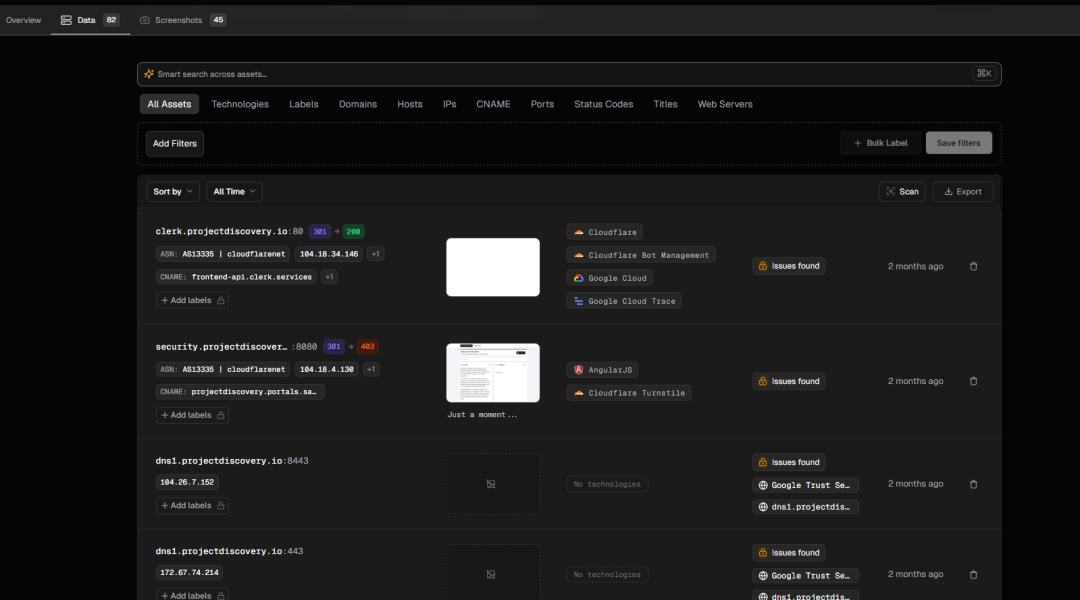Select the Ports filter tab
The height and width of the screenshot is (600, 1080).
pos(542,104)
